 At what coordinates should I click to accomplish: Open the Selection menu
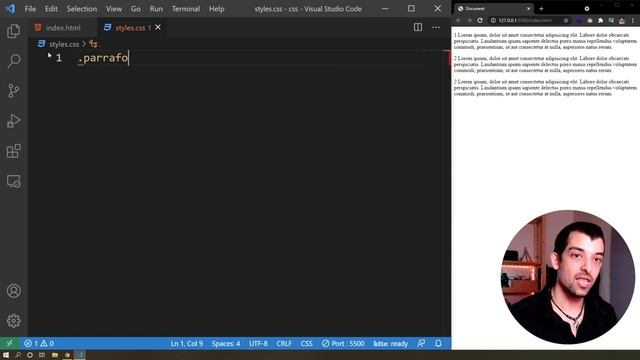click(82, 9)
